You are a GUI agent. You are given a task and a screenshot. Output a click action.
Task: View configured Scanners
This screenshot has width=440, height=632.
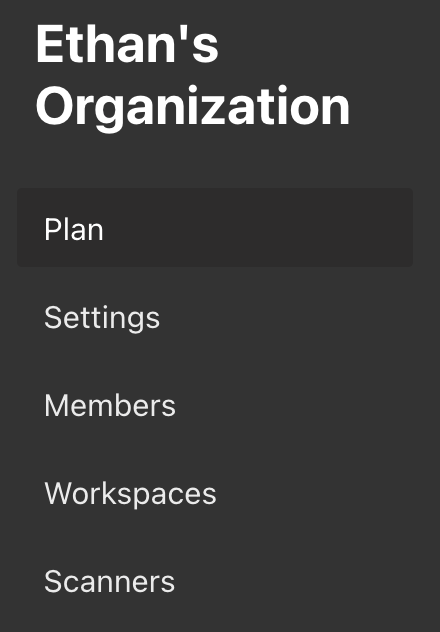[x=215, y=581]
